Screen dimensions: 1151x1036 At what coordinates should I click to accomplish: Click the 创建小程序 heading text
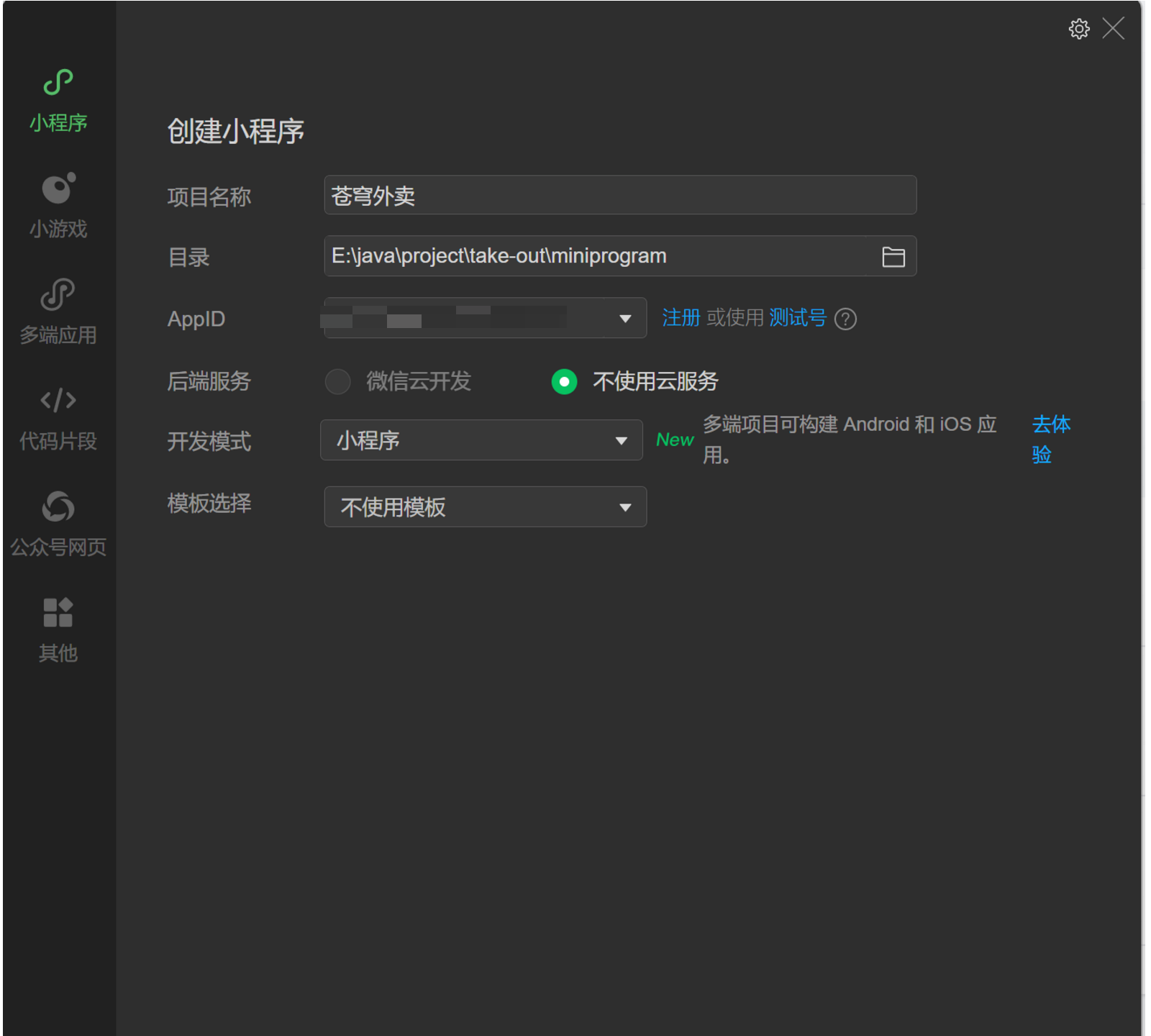[236, 132]
